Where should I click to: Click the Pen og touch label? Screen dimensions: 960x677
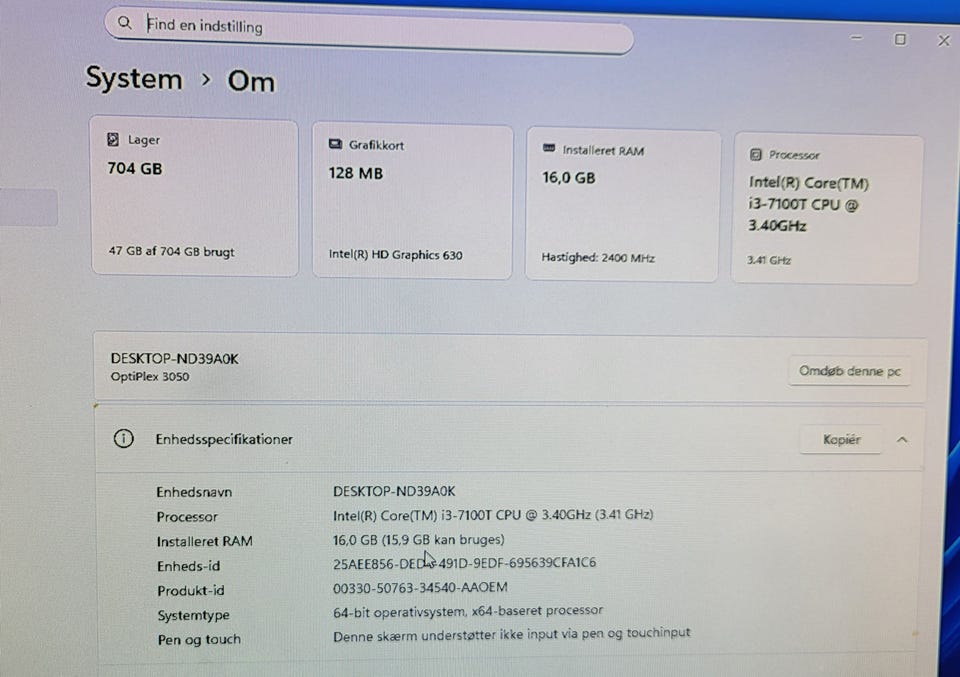[x=199, y=640]
